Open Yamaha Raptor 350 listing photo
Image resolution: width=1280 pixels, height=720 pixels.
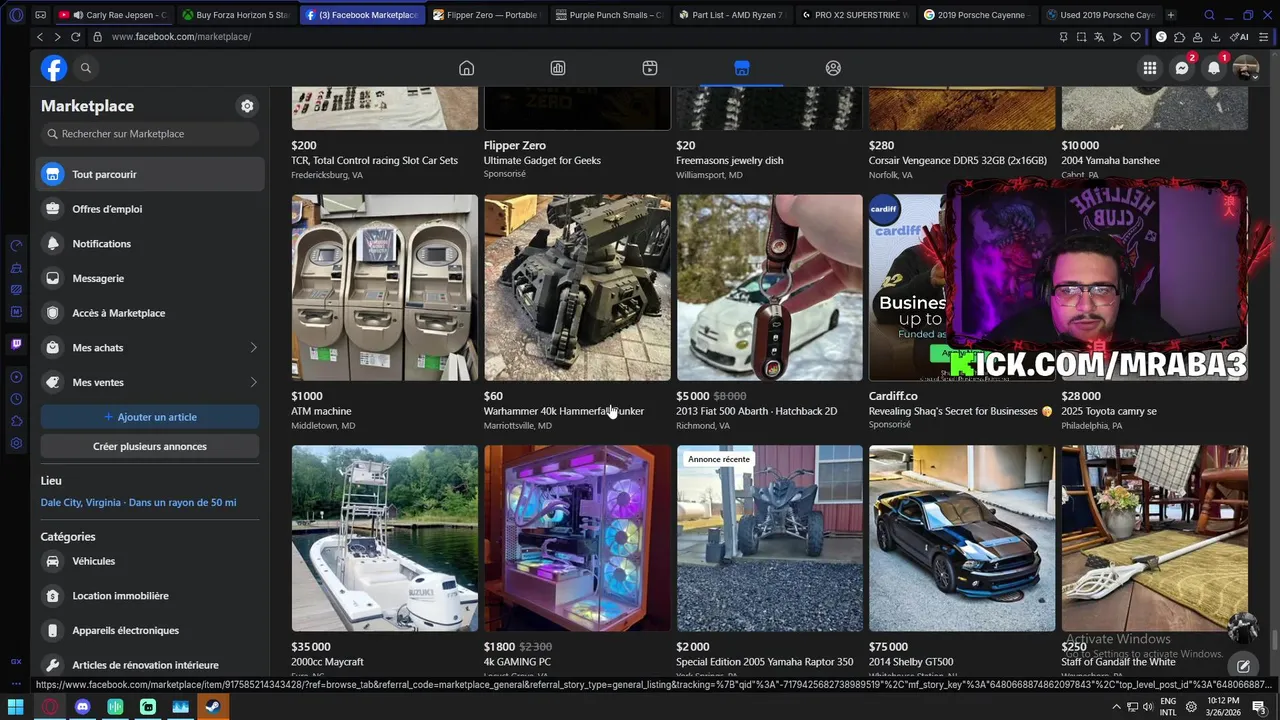tap(769, 538)
